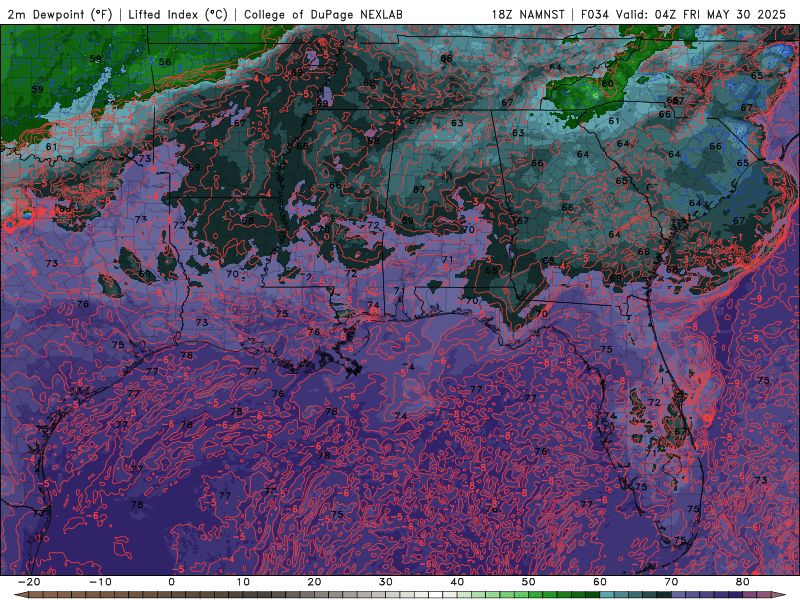This screenshot has width=800, height=600.
Task: Click the -20 label on the color scale
Action: [29, 582]
